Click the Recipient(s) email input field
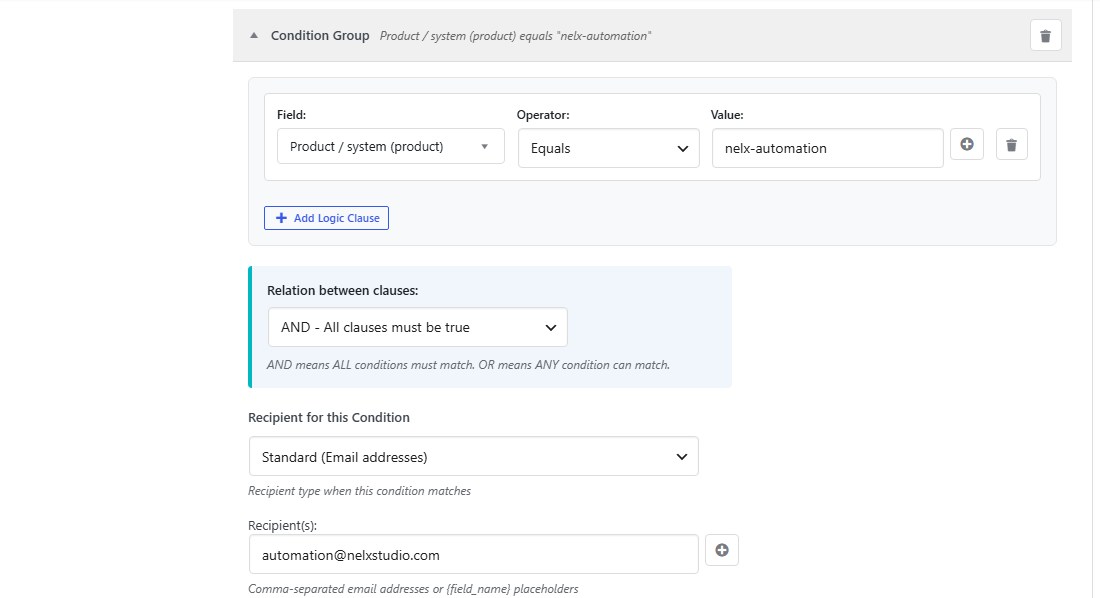 pos(474,554)
